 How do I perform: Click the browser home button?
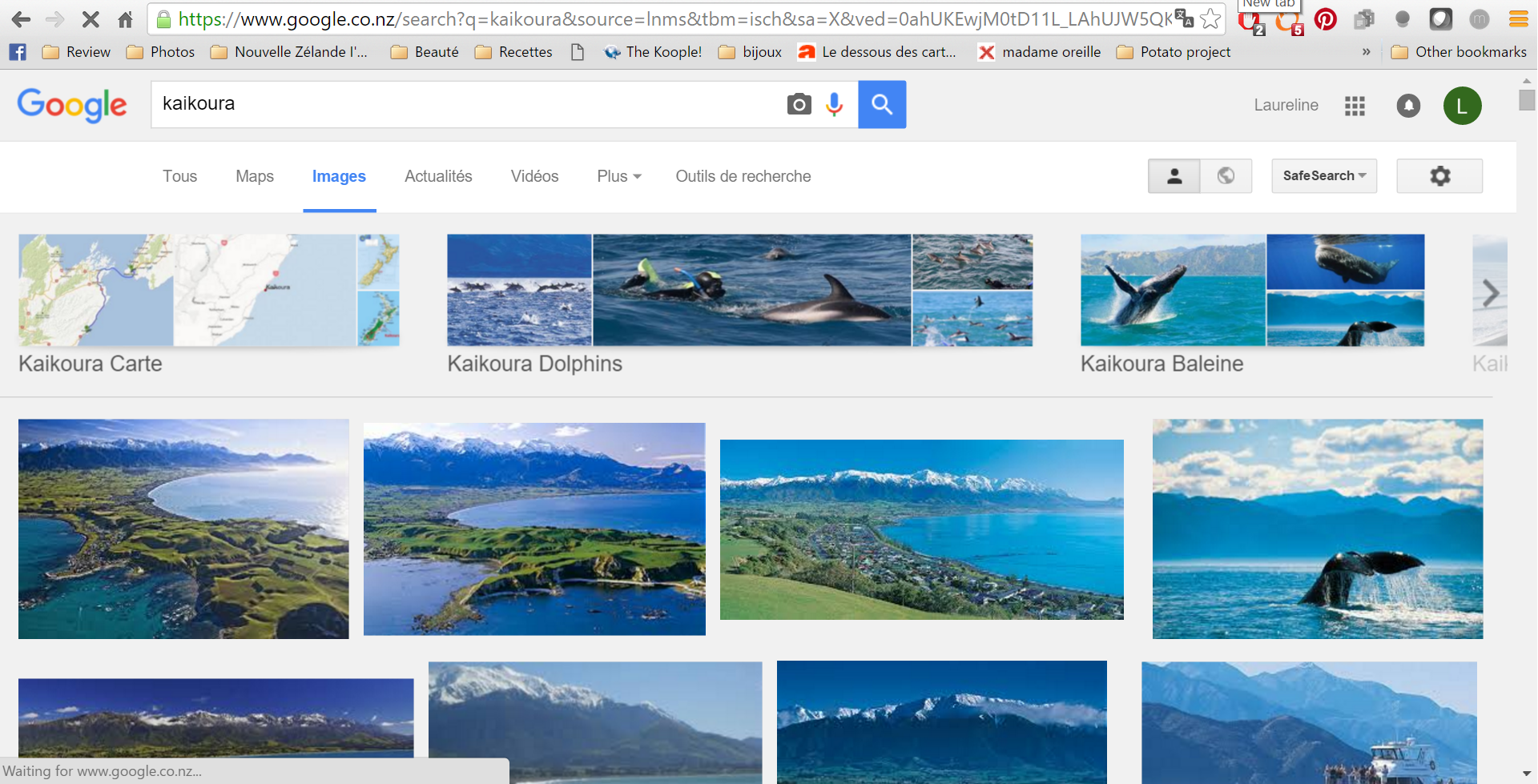tap(125, 19)
